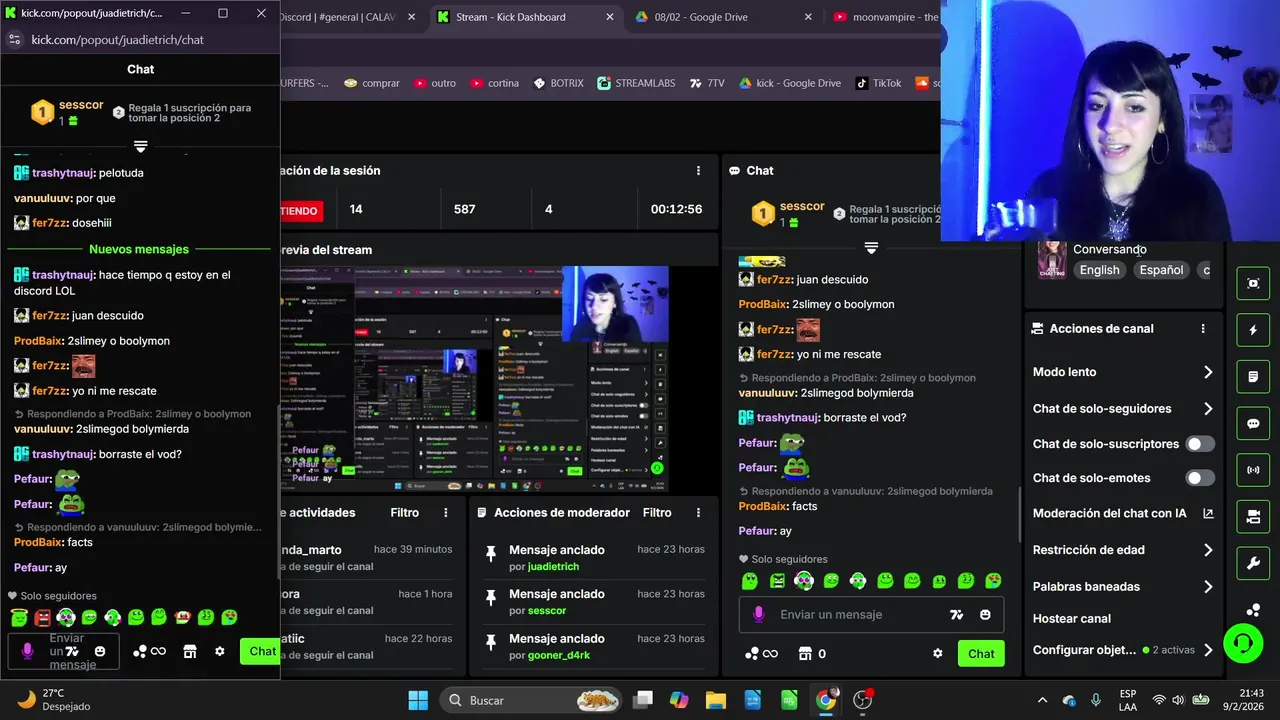Open dashboard chat settings gear
This screenshot has width=1280, height=720.
[x=937, y=653]
